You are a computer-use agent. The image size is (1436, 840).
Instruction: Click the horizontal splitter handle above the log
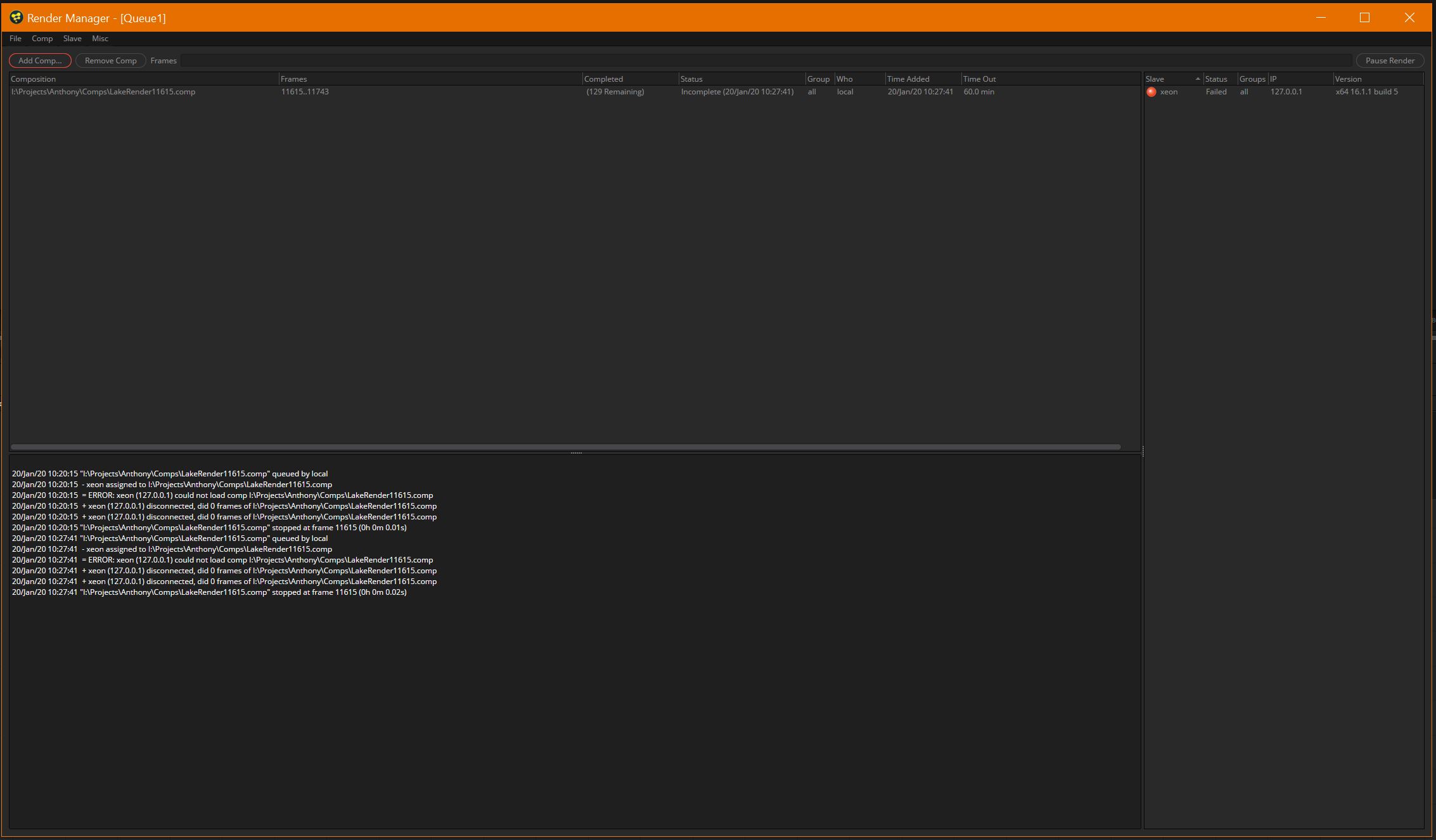pyautogui.click(x=576, y=453)
